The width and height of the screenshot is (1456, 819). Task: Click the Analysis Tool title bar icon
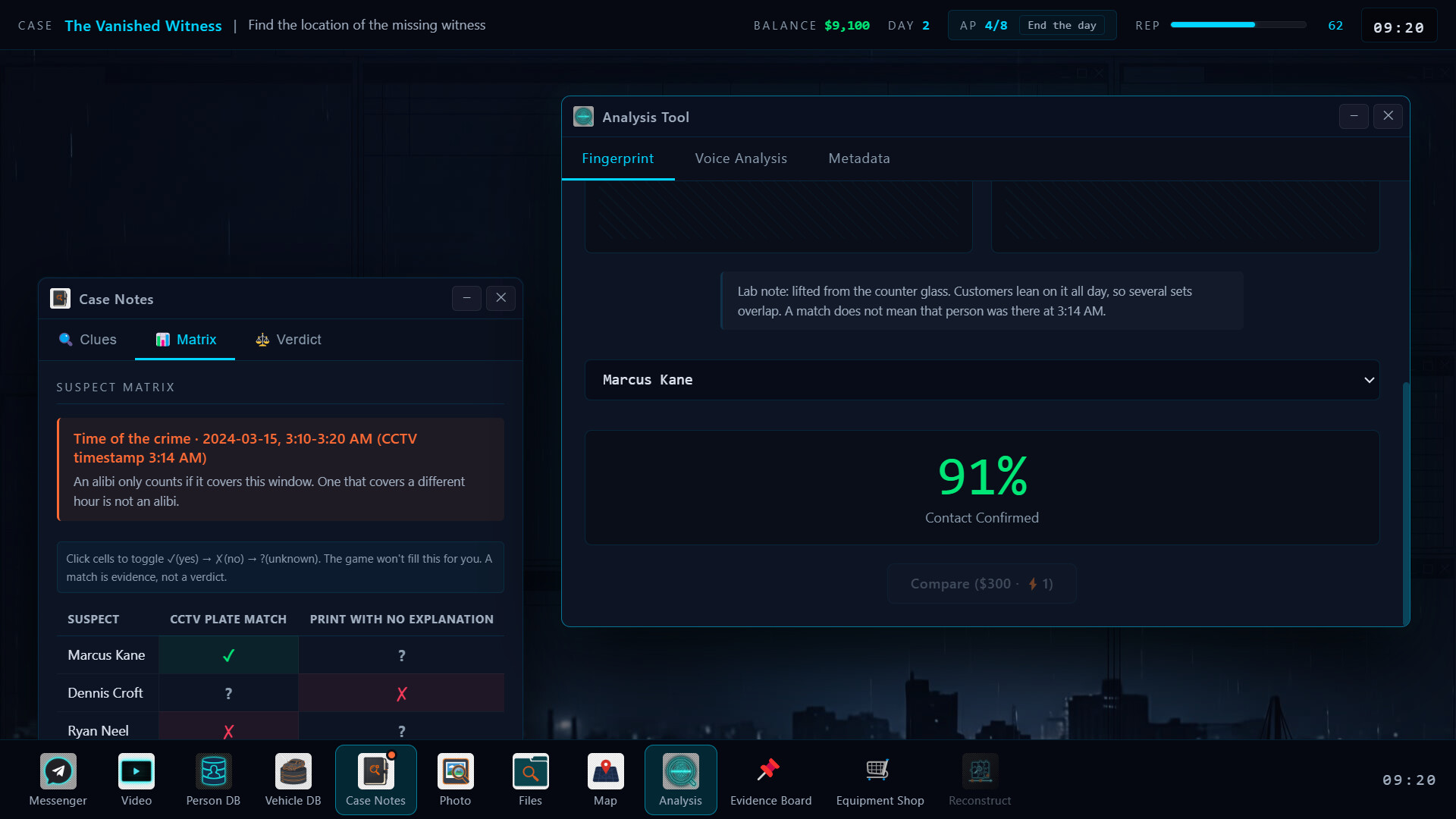[x=583, y=117]
